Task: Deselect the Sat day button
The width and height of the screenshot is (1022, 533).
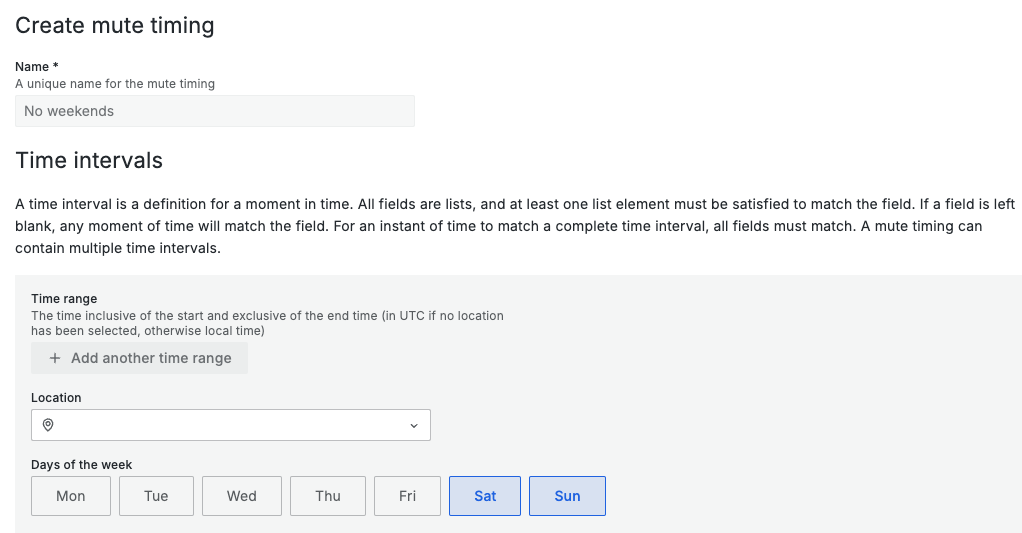Action: pyautogui.click(x=485, y=496)
